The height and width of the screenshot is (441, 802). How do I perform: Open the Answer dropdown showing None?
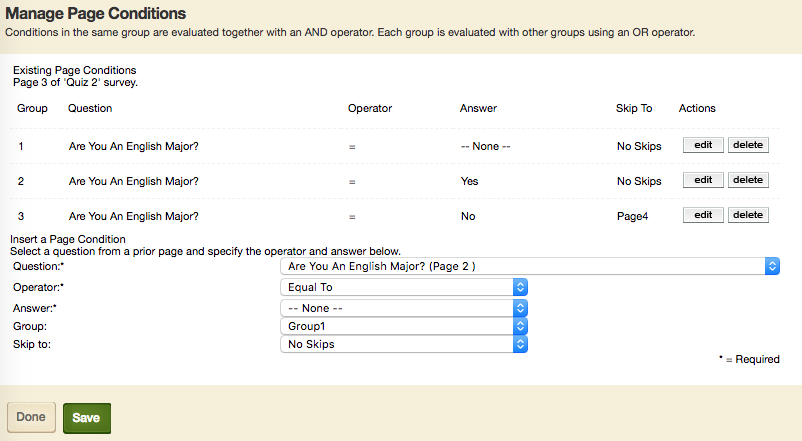point(404,308)
